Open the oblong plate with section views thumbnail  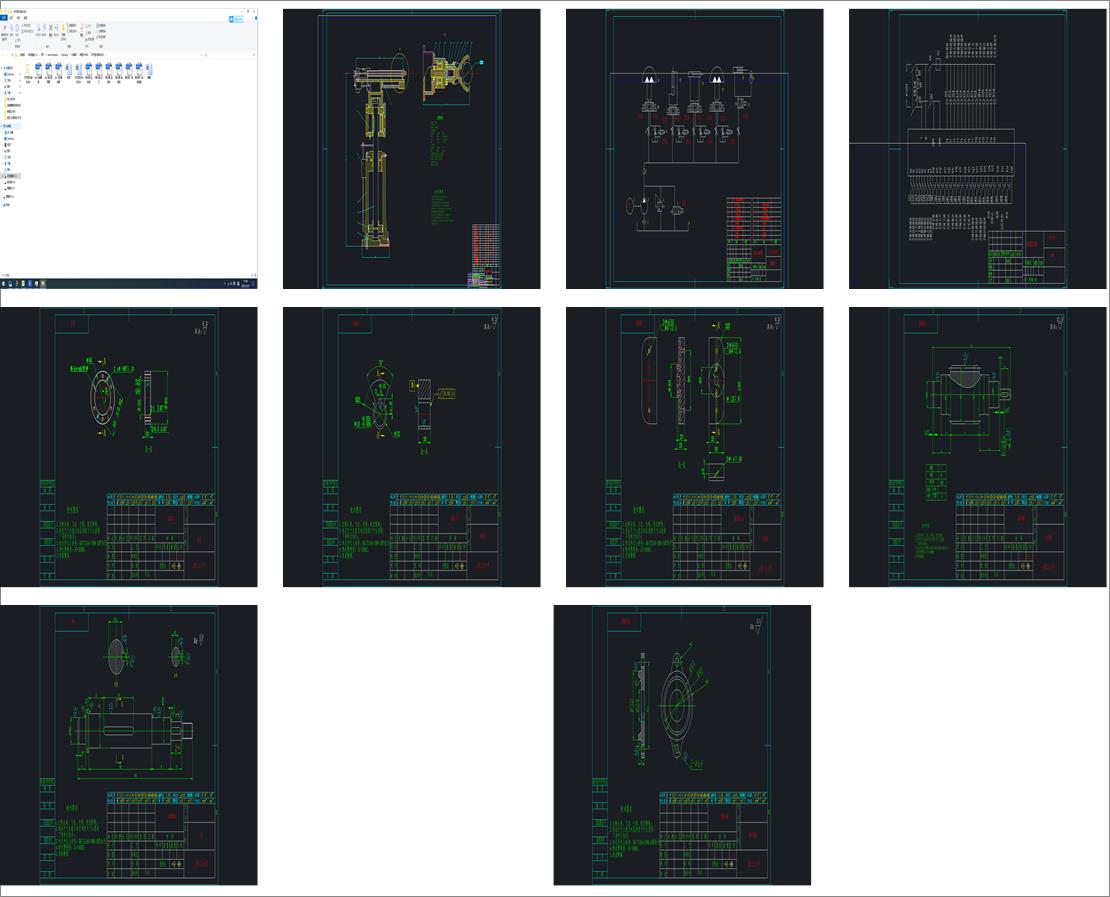pos(694,447)
